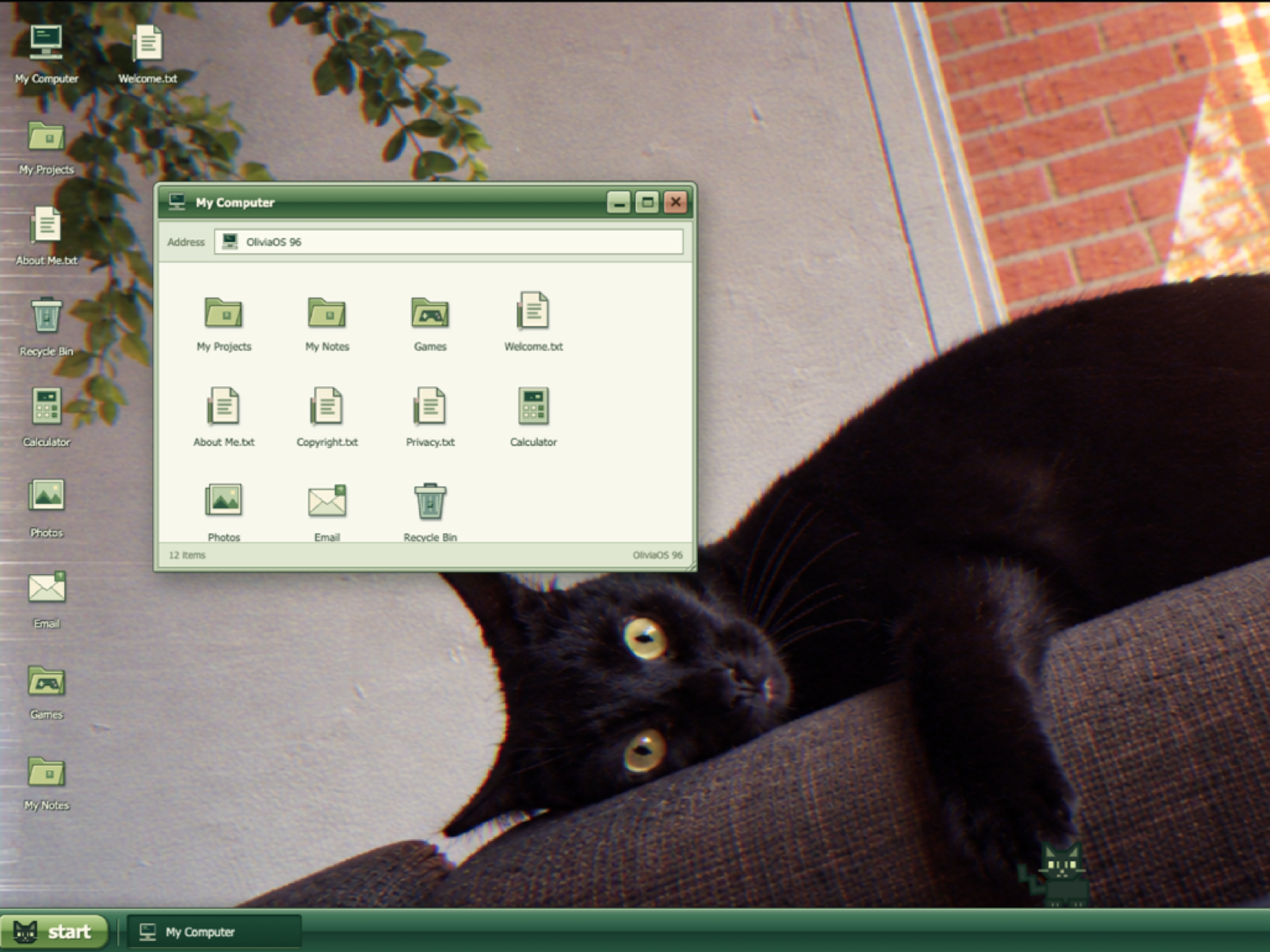Click "OliviaOS 96" in the status bar
The width and height of the screenshot is (1270, 952).
click(x=657, y=555)
